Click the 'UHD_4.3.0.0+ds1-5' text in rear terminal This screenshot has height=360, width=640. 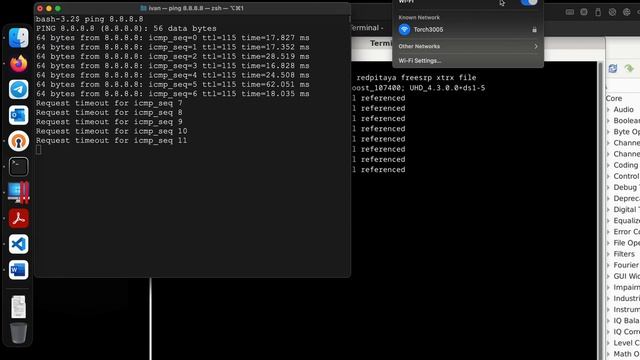[447, 88]
